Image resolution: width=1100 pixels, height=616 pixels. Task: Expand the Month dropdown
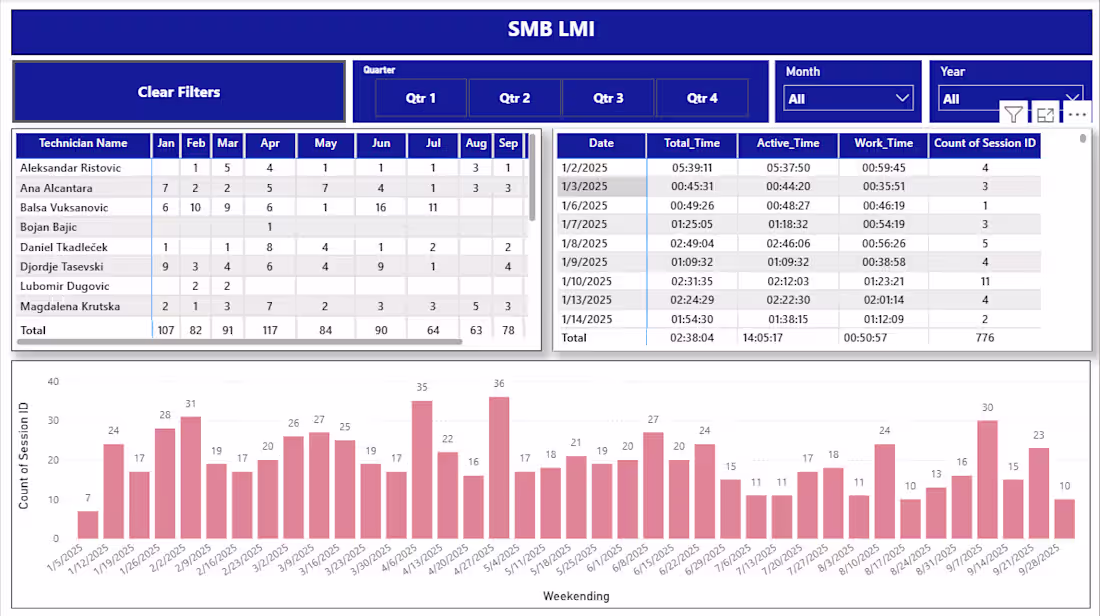point(848,99)
